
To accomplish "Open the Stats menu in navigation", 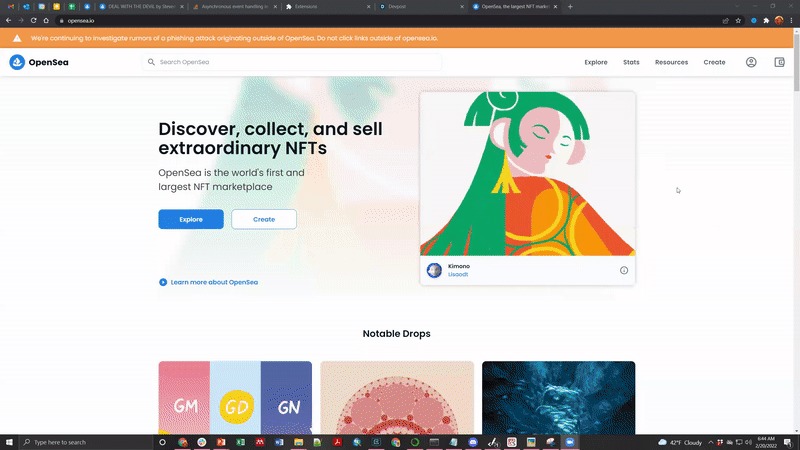I will tap(631, 62).
